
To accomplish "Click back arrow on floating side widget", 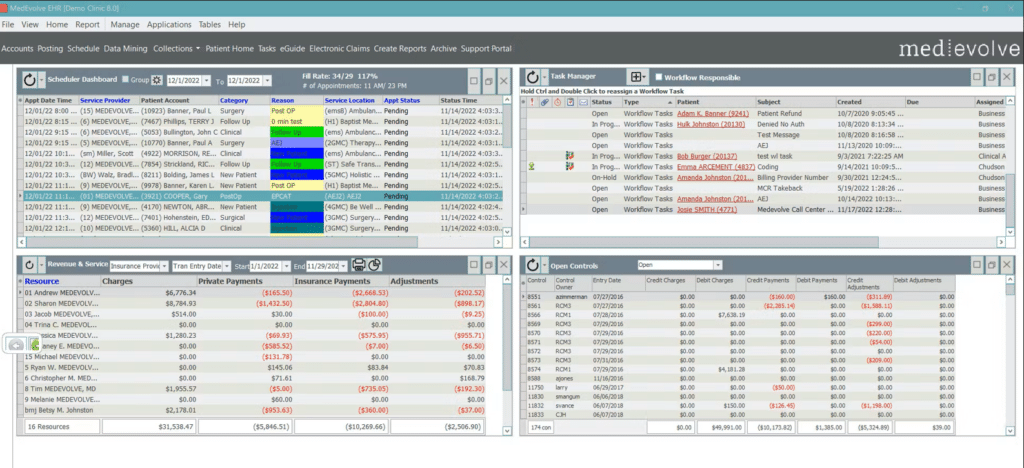I will coord(16,345).
